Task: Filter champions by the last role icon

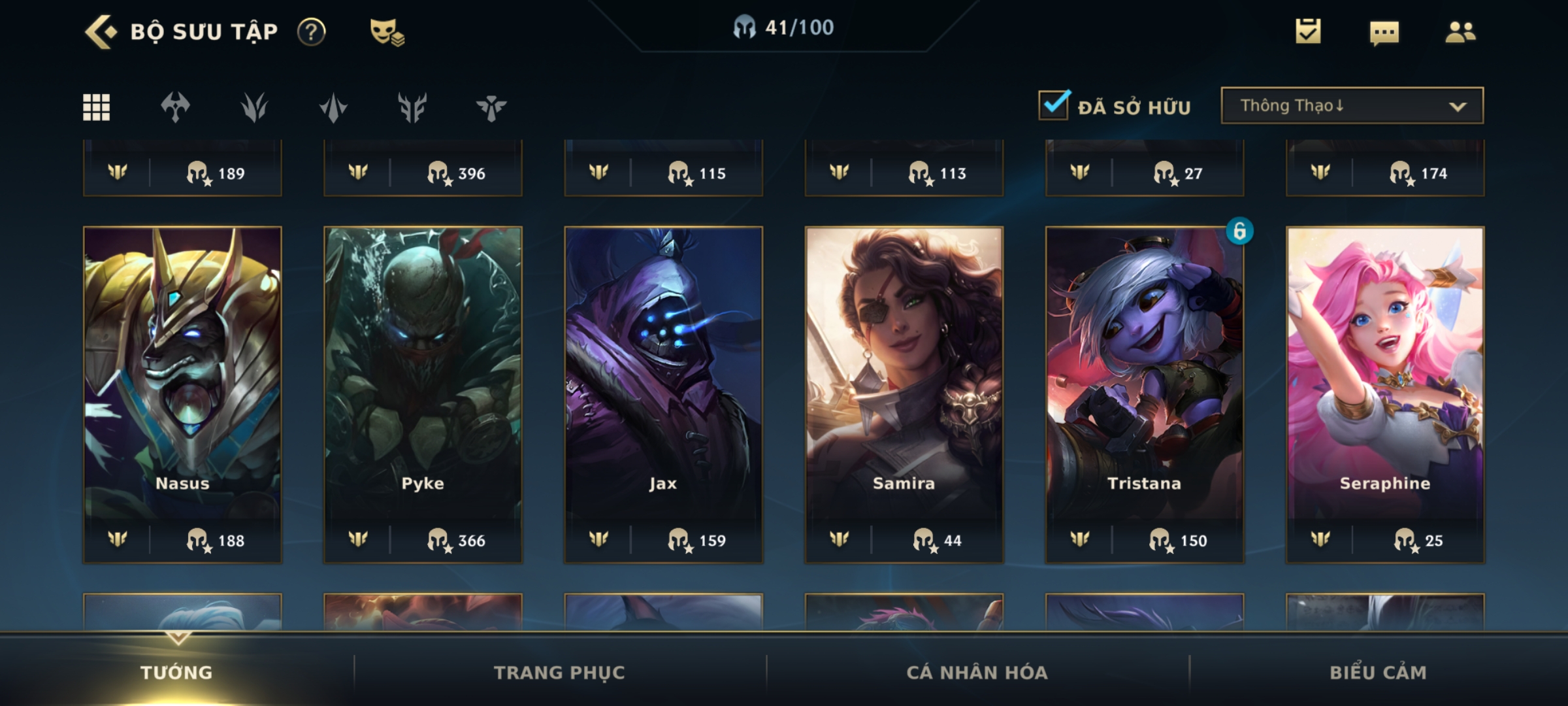Action: coord(491,107)
